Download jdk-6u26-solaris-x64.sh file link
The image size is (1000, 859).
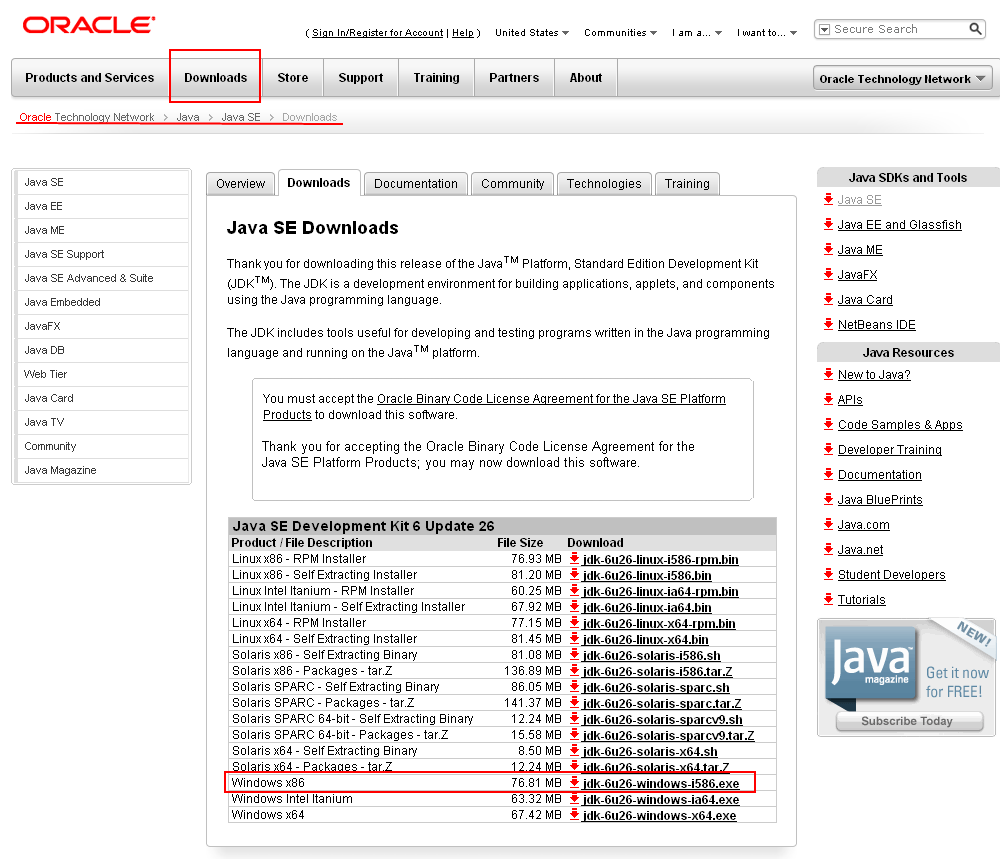click(x=650, y=751)
